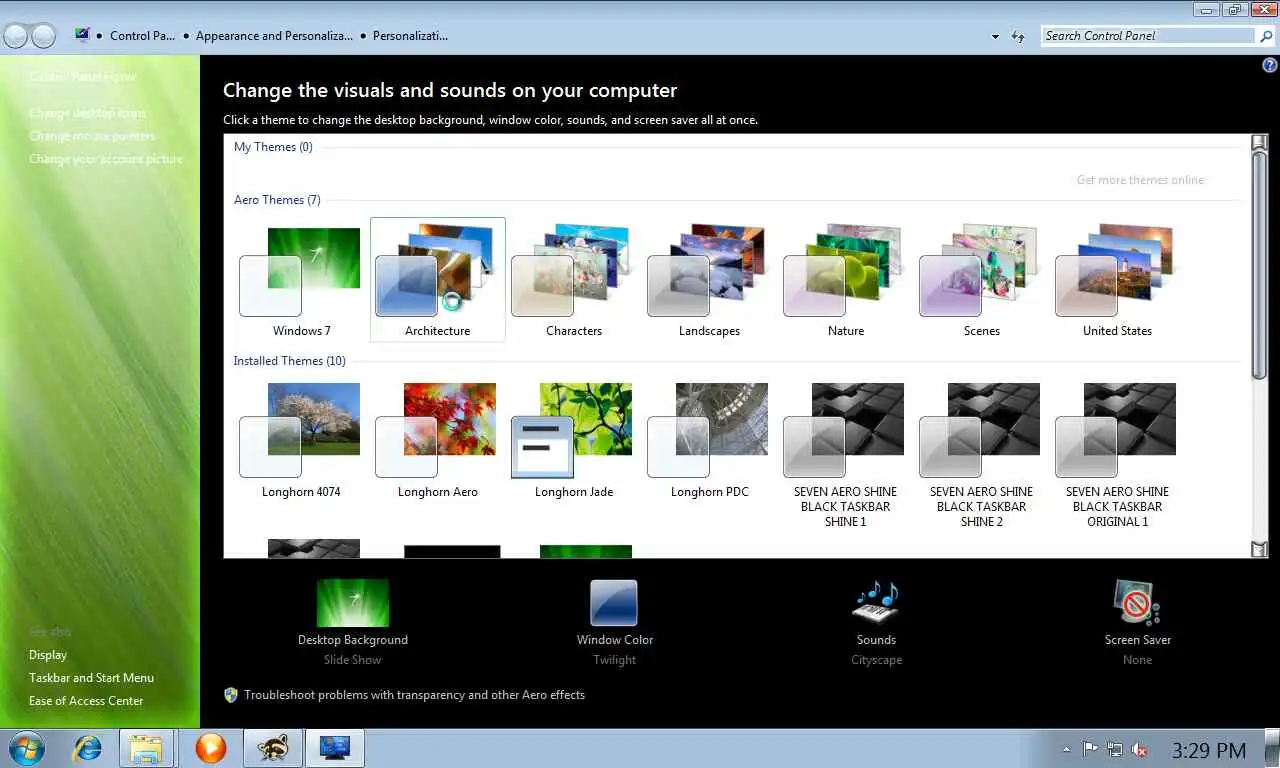Click the 3:29 PM clock

[1209, 750]
